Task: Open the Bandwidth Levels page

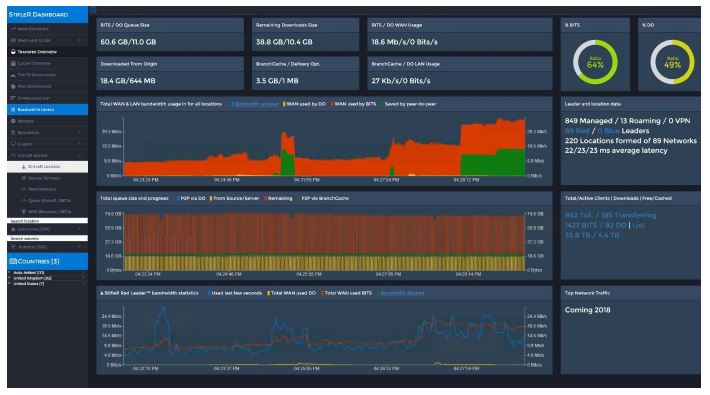Action: coord(48,109)
